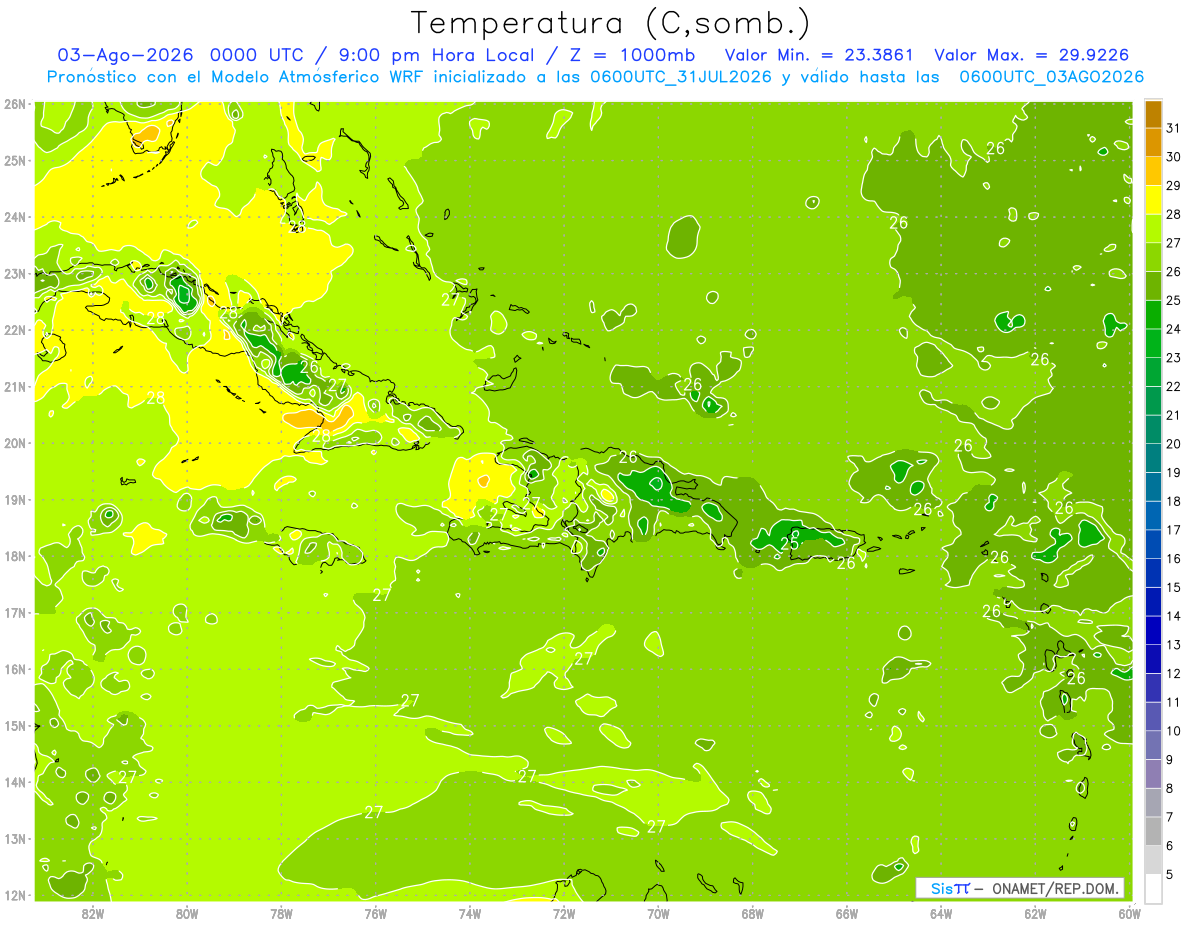Click the 'Temperatura (C,somb.)' map title
1200x927 pixels.
pos(610,23)
